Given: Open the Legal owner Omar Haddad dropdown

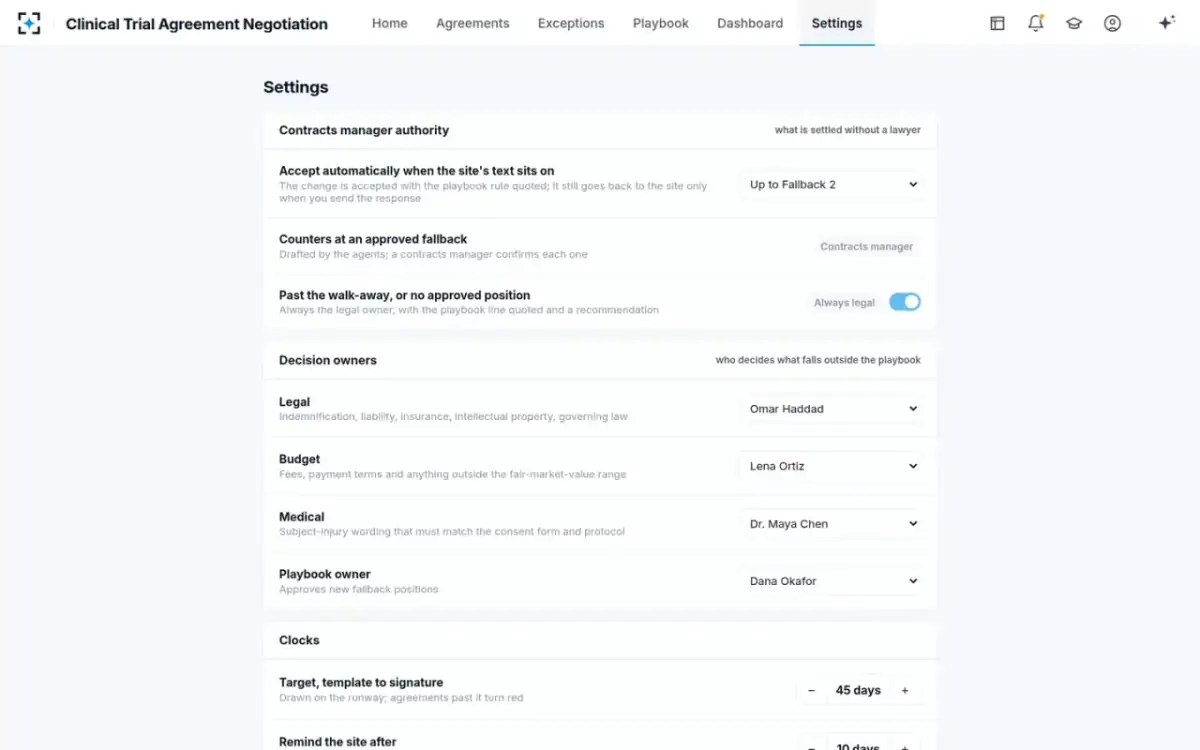Looking at the screenshot, I should coord(833,409).
